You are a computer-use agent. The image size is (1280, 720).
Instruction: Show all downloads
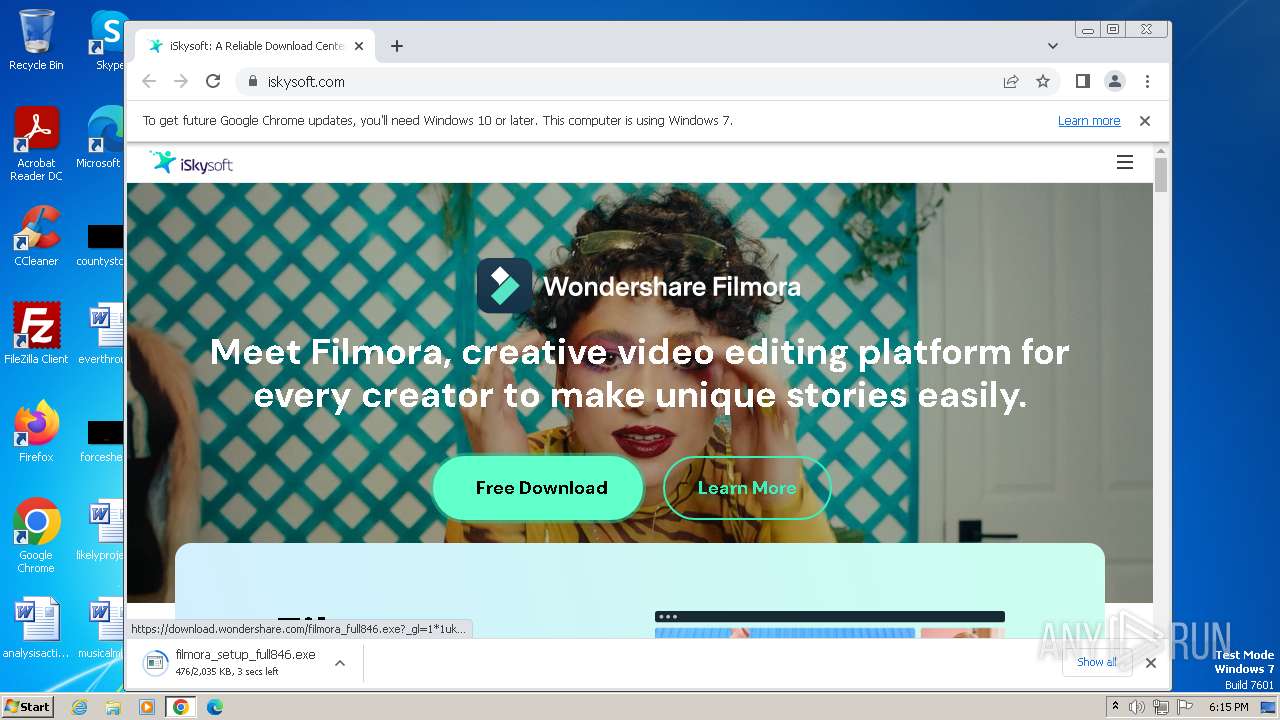[x=1097, y=662]
